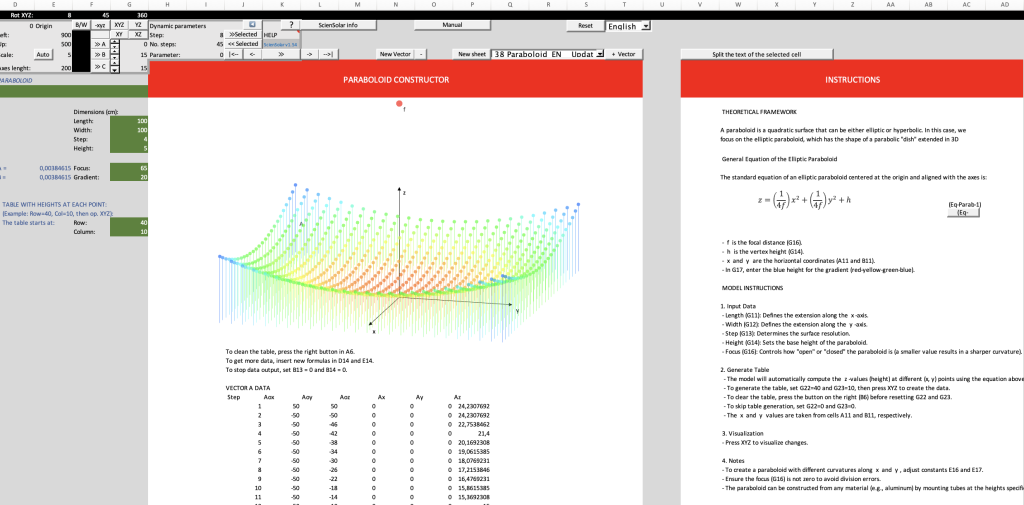Click the question mark help icon
Viewport: 1024px width, 505px height.
click(x=290, y=25)
